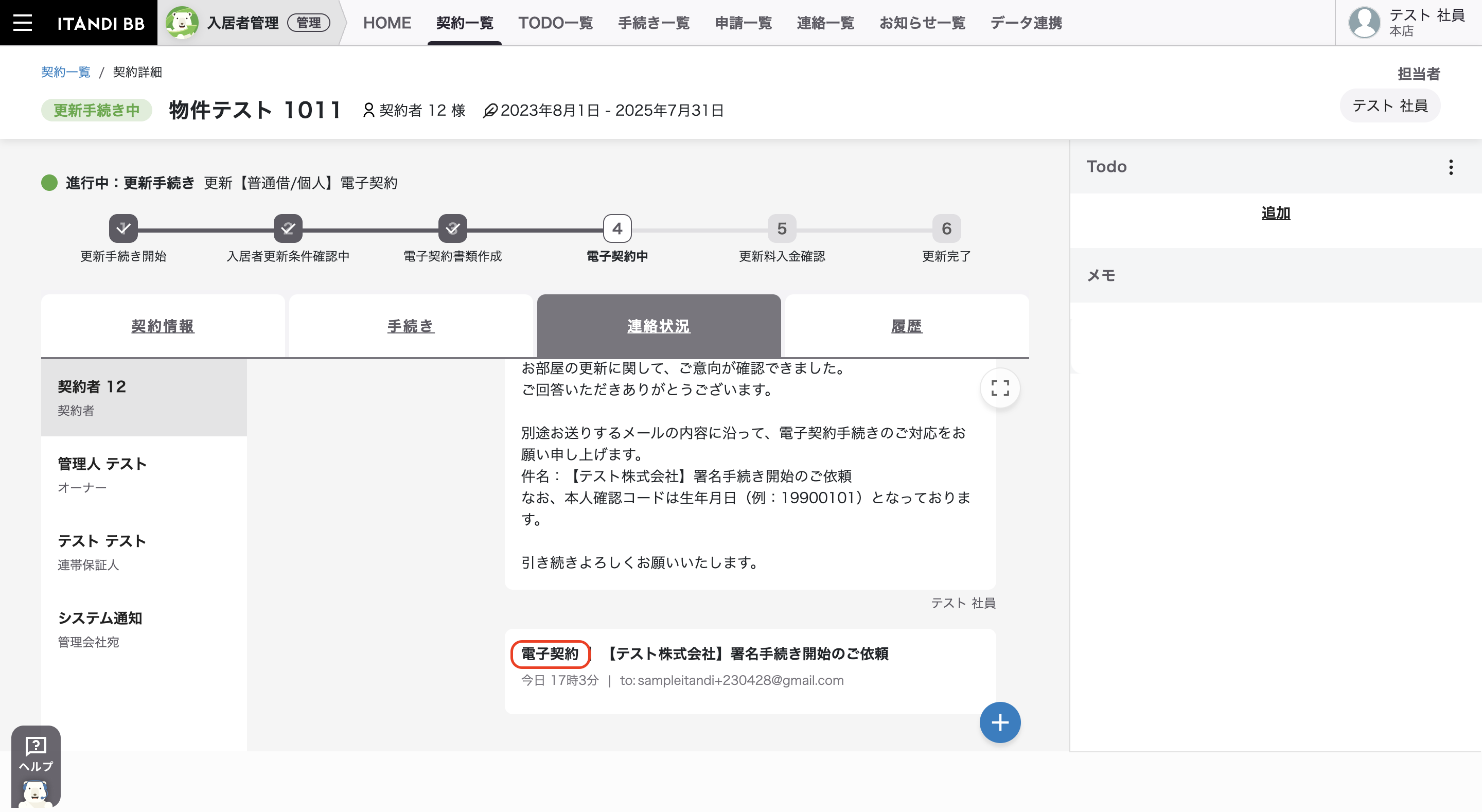Screen dimensions: 1482x812
Task: Open the ヘルプ help icon
Action: coord(36,754)
